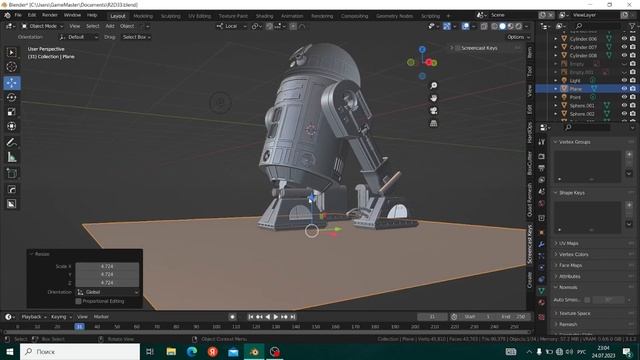Toggle visibility eye of Cylinder.007
Viewport: 640px width, 360px height.
click(x=624, y=47)
